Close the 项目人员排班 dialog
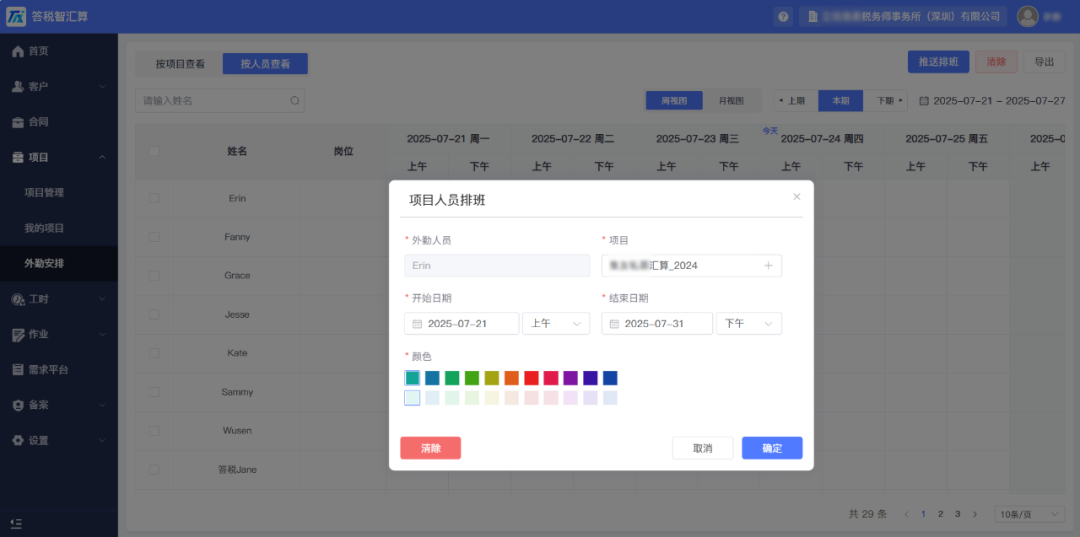Image resolution: width=1080 pixels, height=537 pixels. pos(797,197)
